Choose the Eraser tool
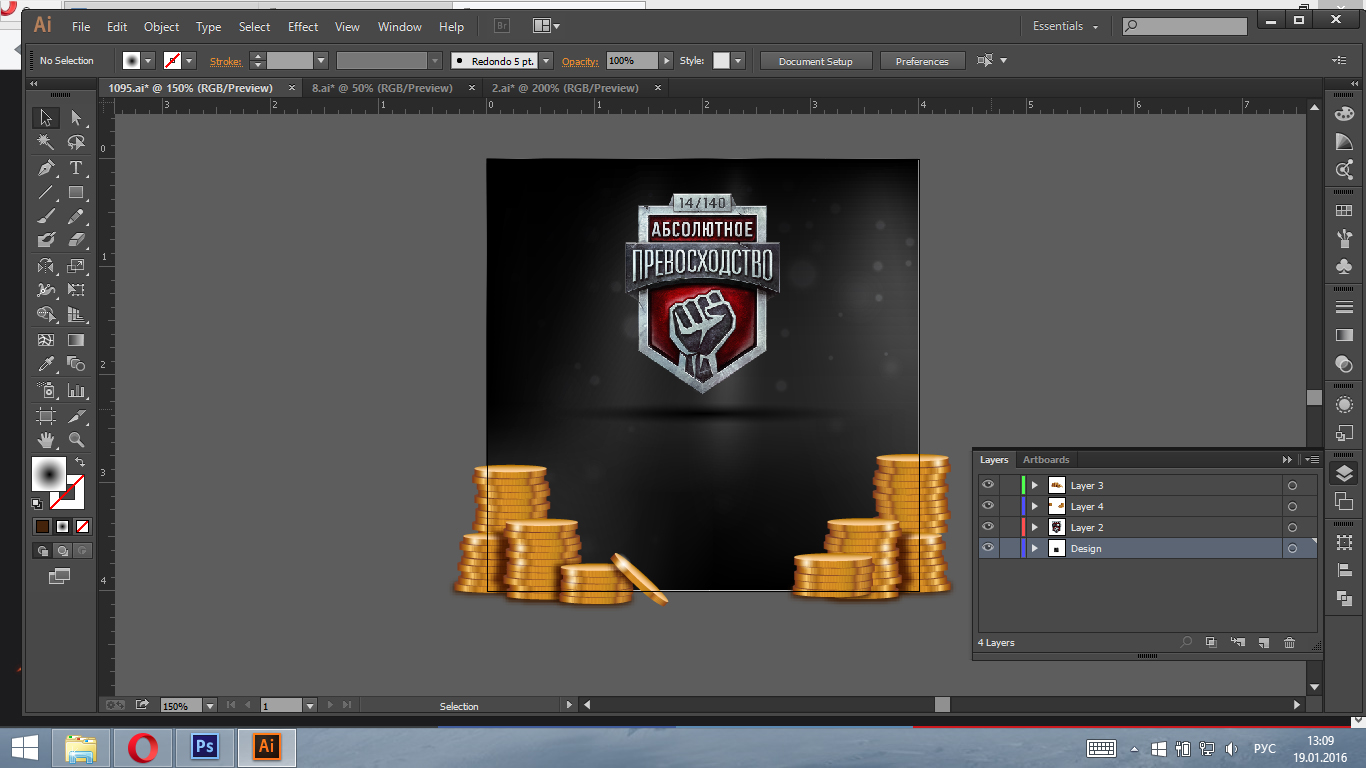 pos(76,241)
